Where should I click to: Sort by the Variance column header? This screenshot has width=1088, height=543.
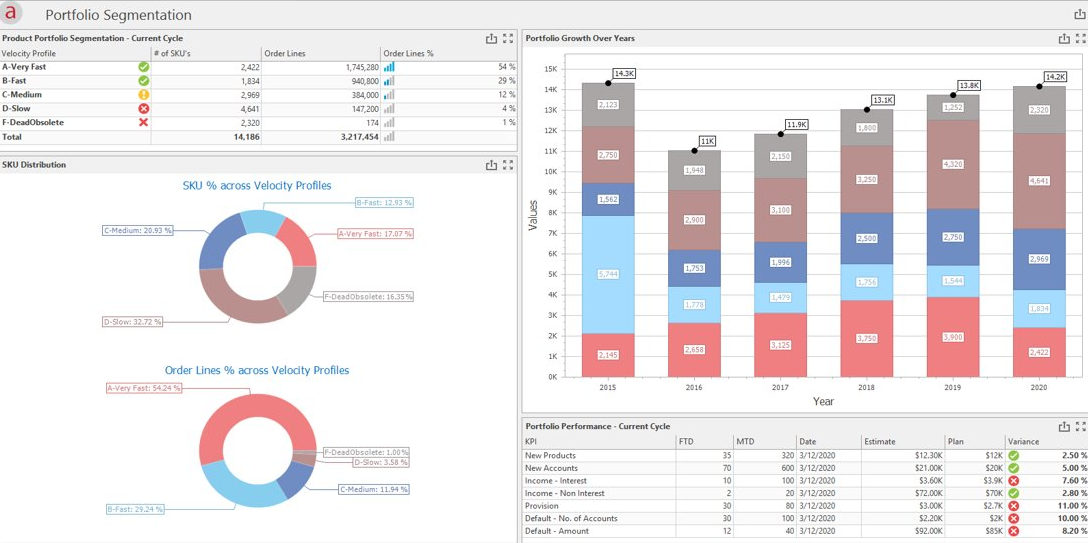[x=1023, y=441]
